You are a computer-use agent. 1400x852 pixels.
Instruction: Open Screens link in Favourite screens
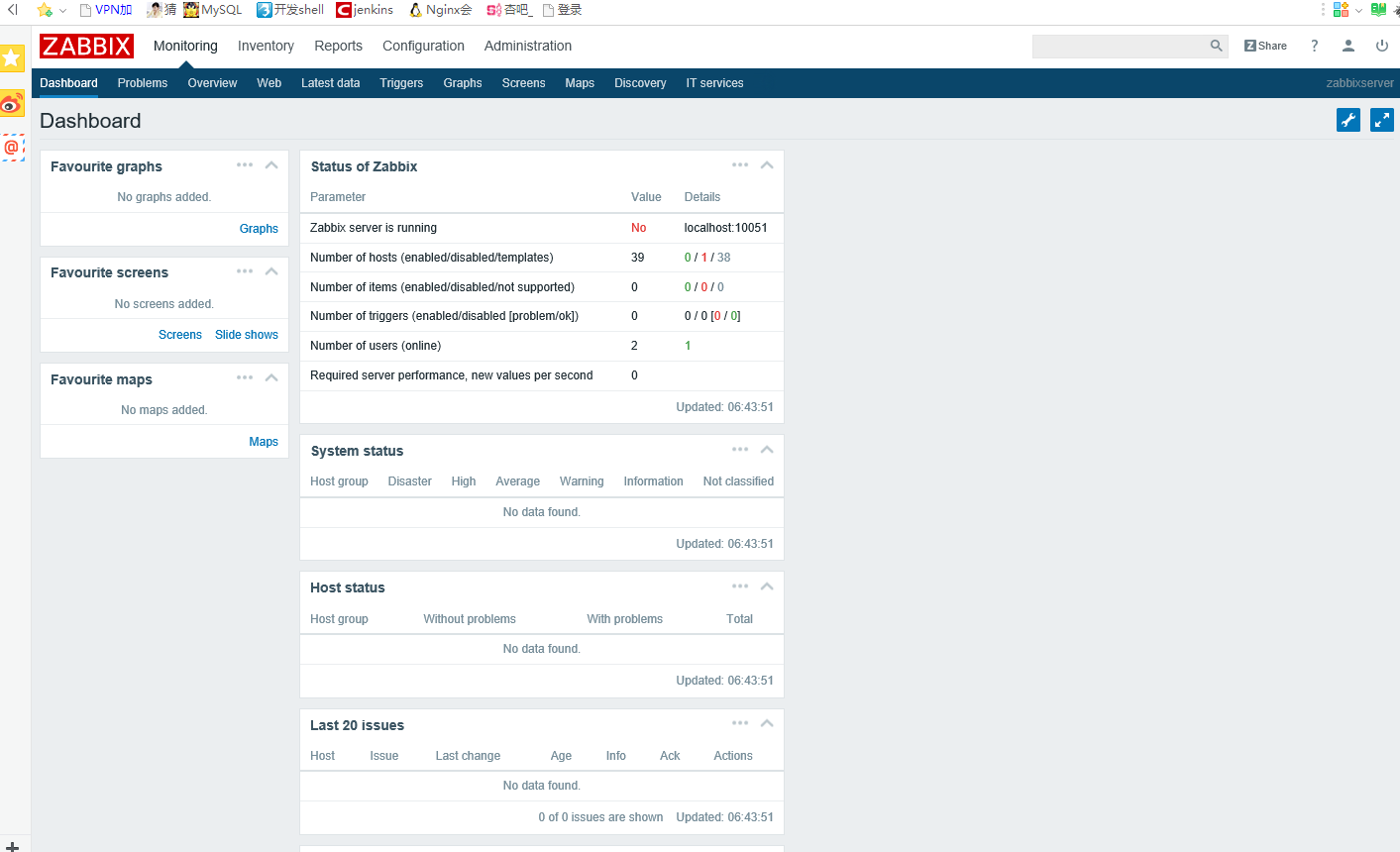click(x=180, y=335)
